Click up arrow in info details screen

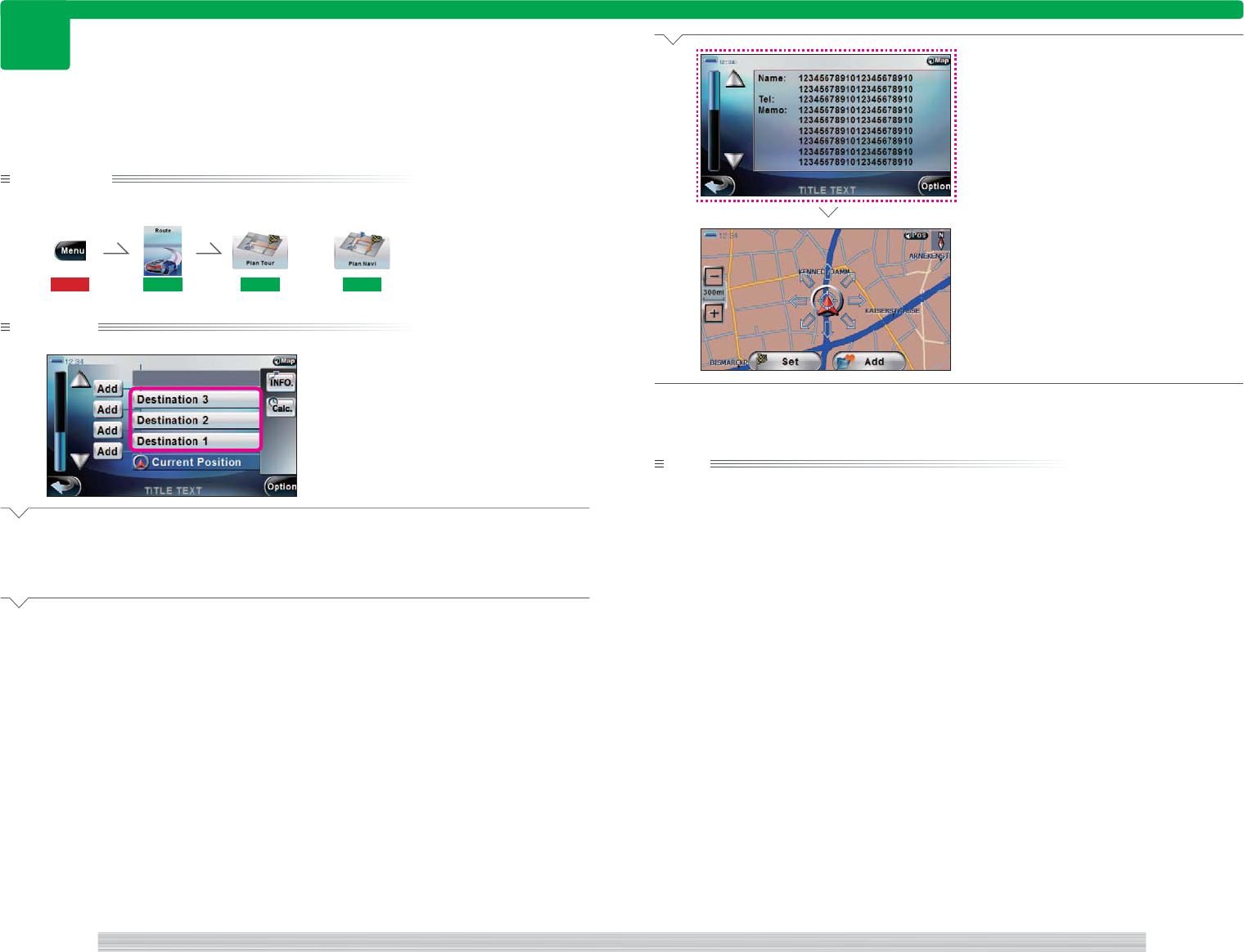click(734, 79)
